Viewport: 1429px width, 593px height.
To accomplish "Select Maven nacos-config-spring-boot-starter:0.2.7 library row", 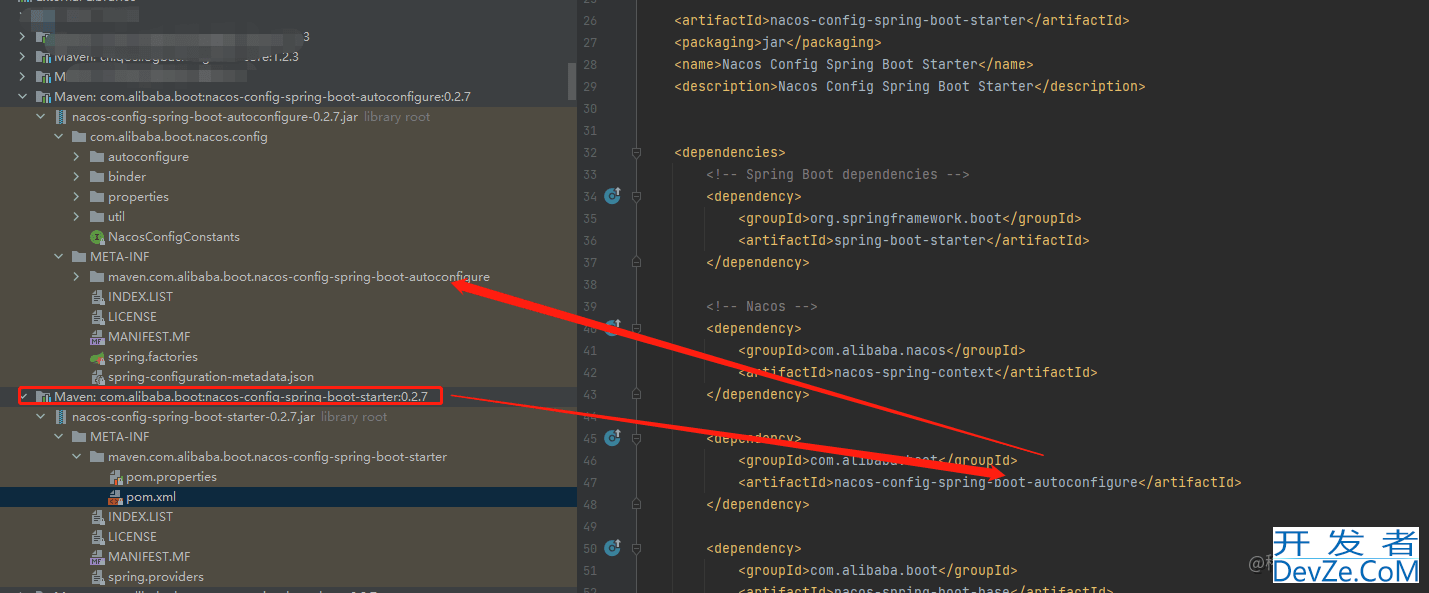I will point(288,397).
